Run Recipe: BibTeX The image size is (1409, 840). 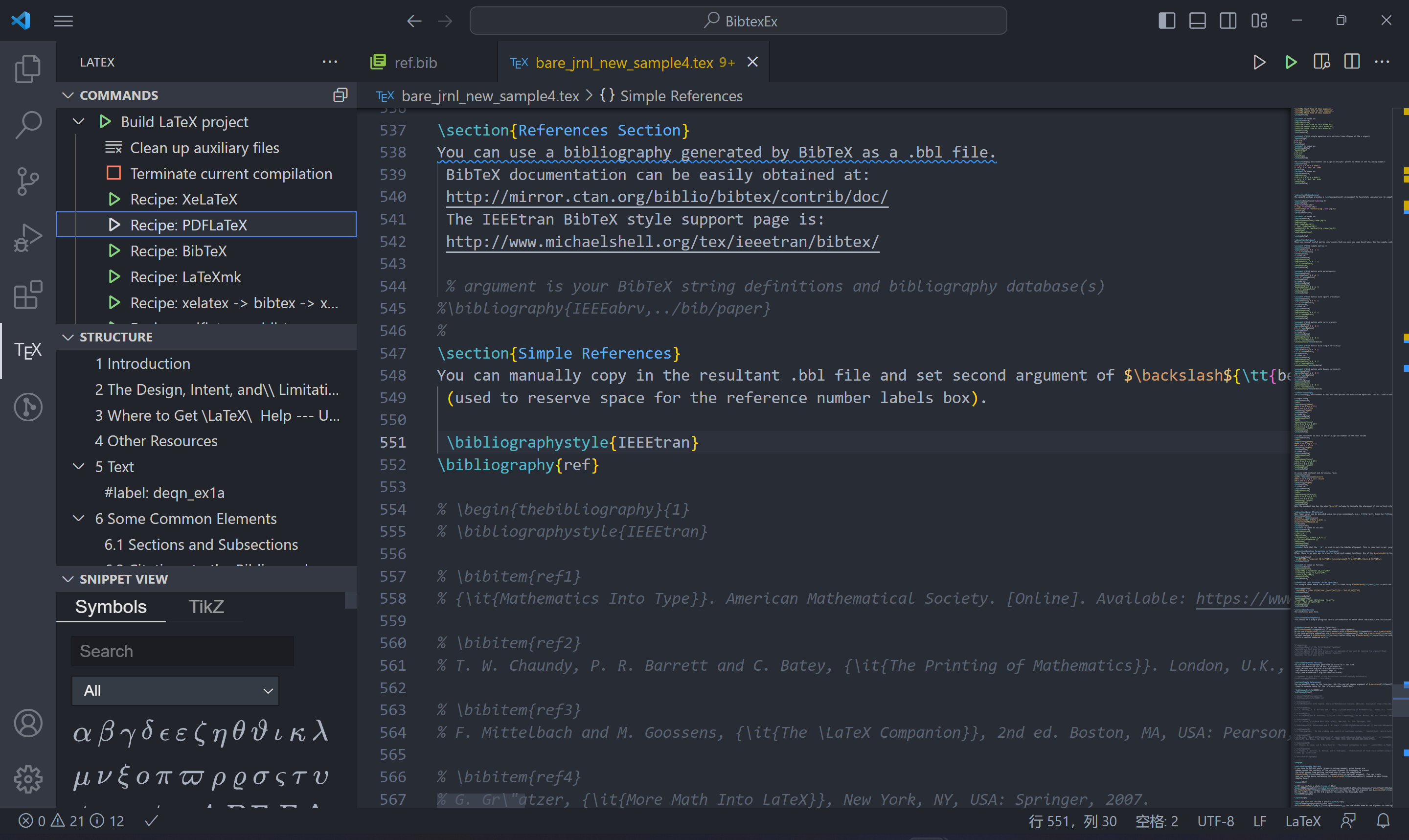pos(178,251)
